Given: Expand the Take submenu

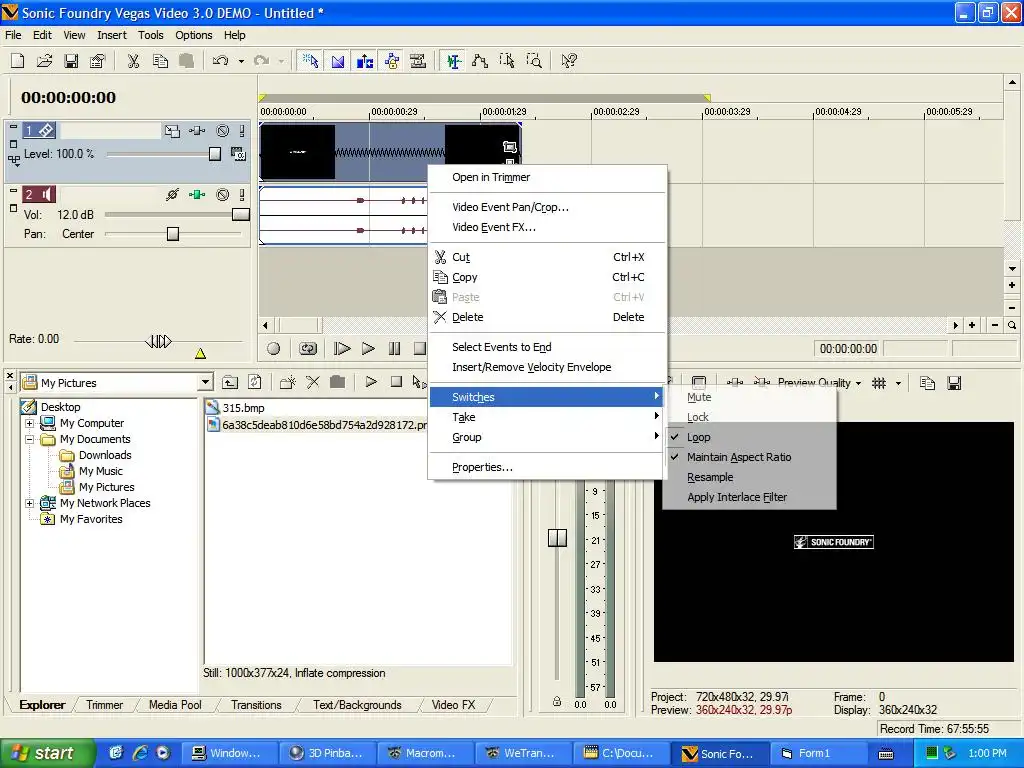Looking at the screenshot, I should [547, 417].
